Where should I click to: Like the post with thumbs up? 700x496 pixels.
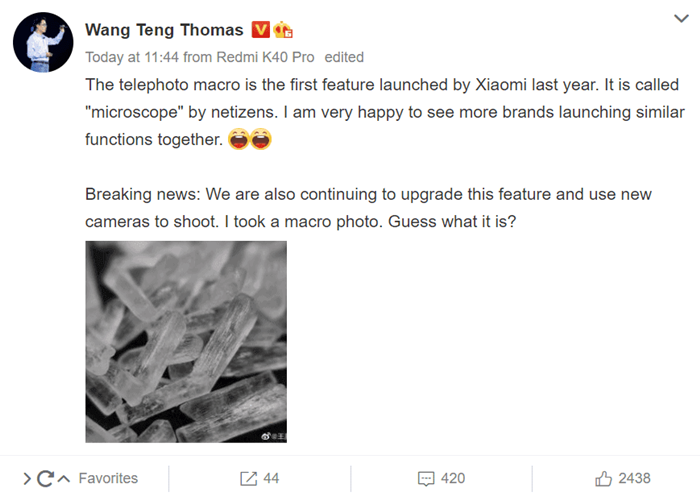(603, 479)
